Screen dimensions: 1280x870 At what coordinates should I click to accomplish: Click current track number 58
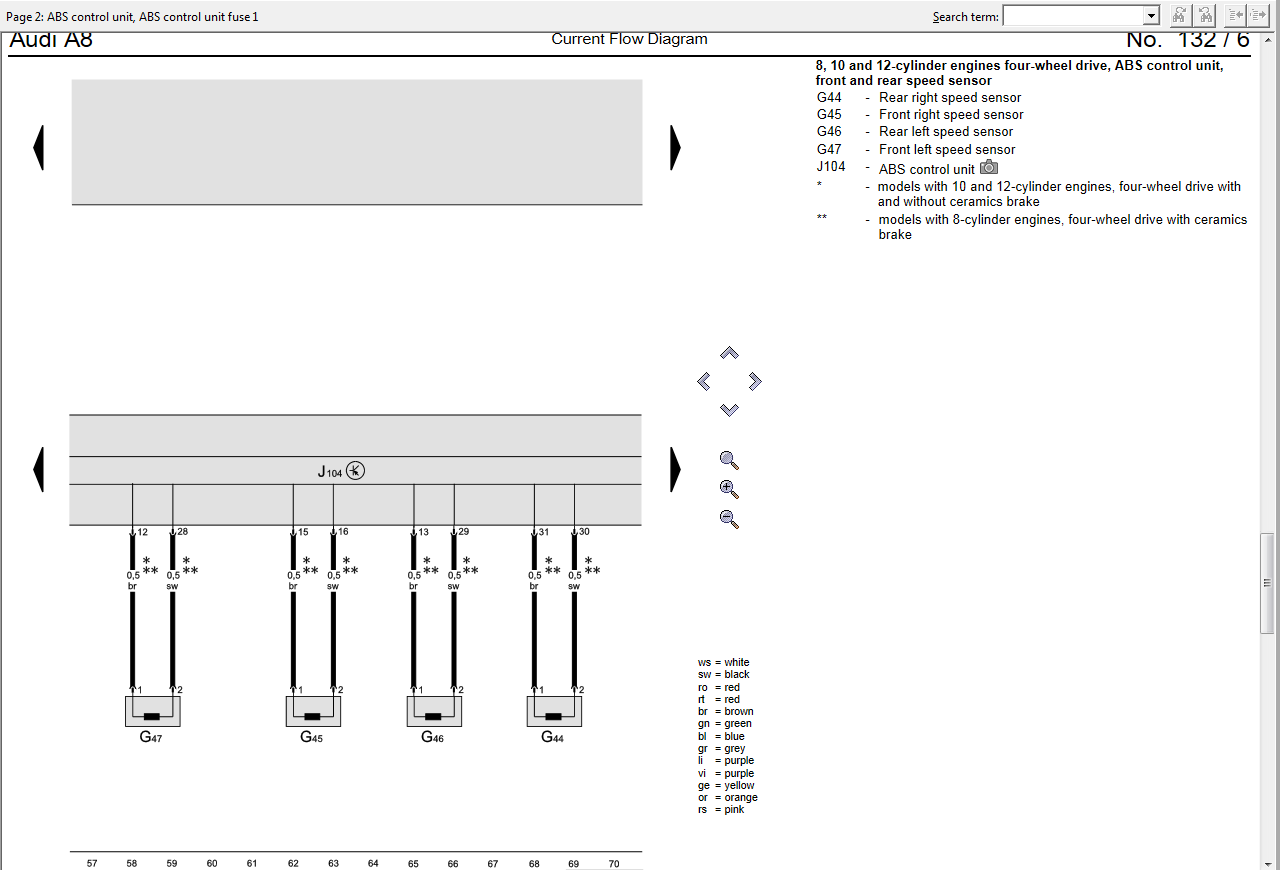[x=132, y=863]
